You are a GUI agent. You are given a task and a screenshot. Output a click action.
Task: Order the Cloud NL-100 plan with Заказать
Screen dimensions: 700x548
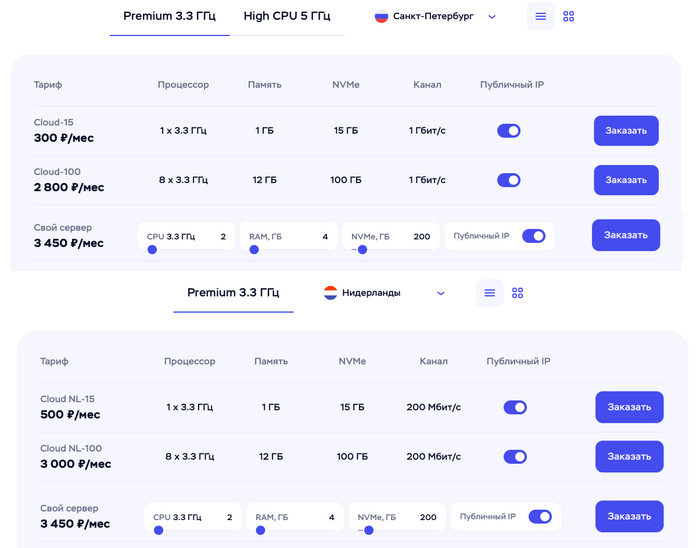click(x=629, y=457)
